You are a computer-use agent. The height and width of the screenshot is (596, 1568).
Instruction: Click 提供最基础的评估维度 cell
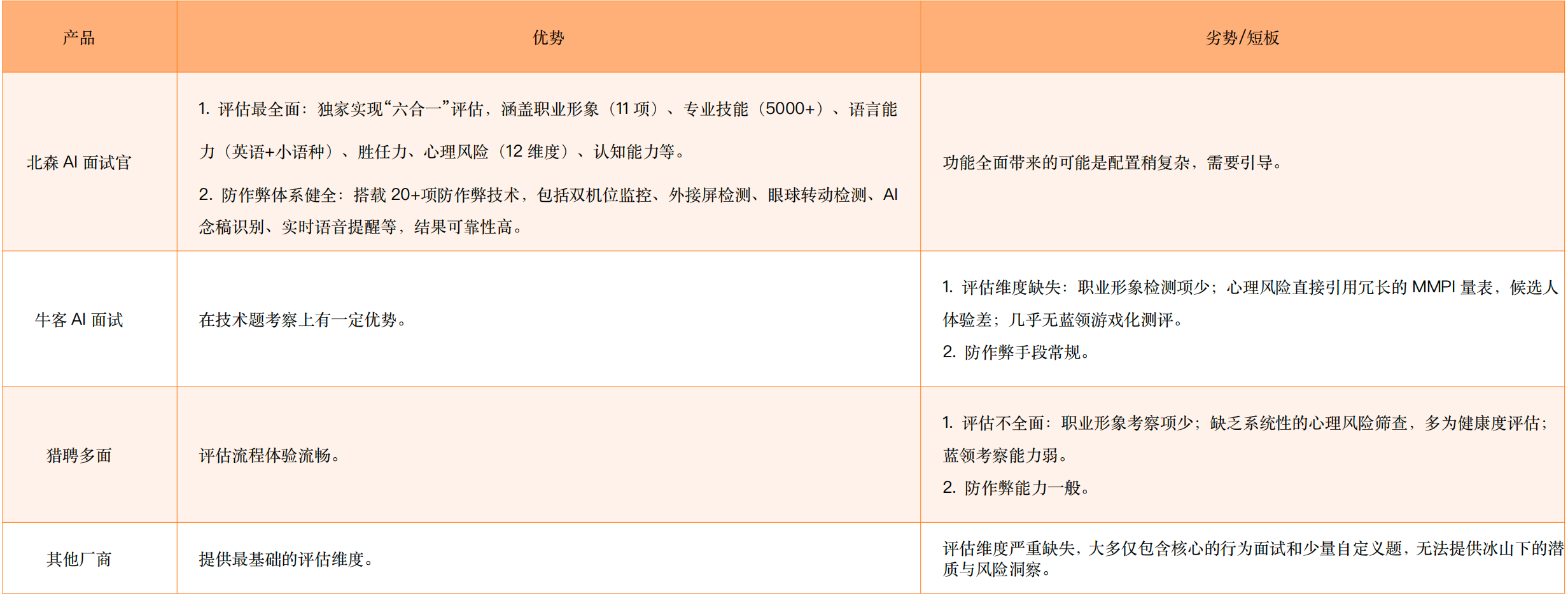(549, 558)
